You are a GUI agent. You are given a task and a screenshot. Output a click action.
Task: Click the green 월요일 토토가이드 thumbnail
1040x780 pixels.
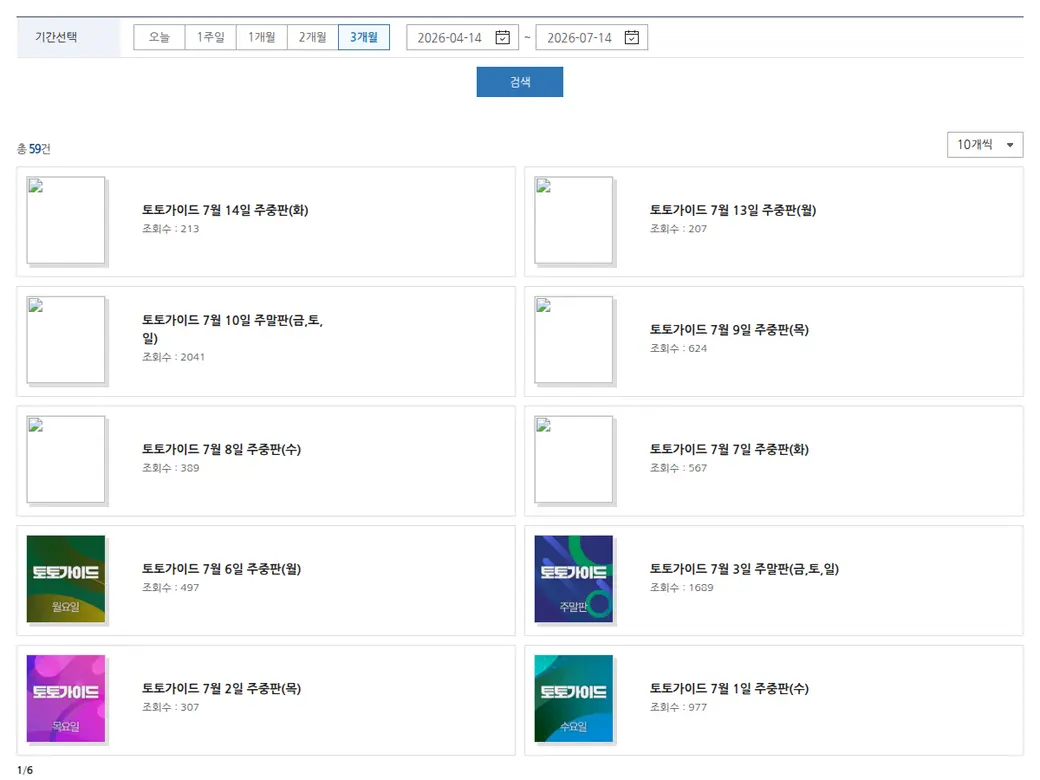click(66, 579)
